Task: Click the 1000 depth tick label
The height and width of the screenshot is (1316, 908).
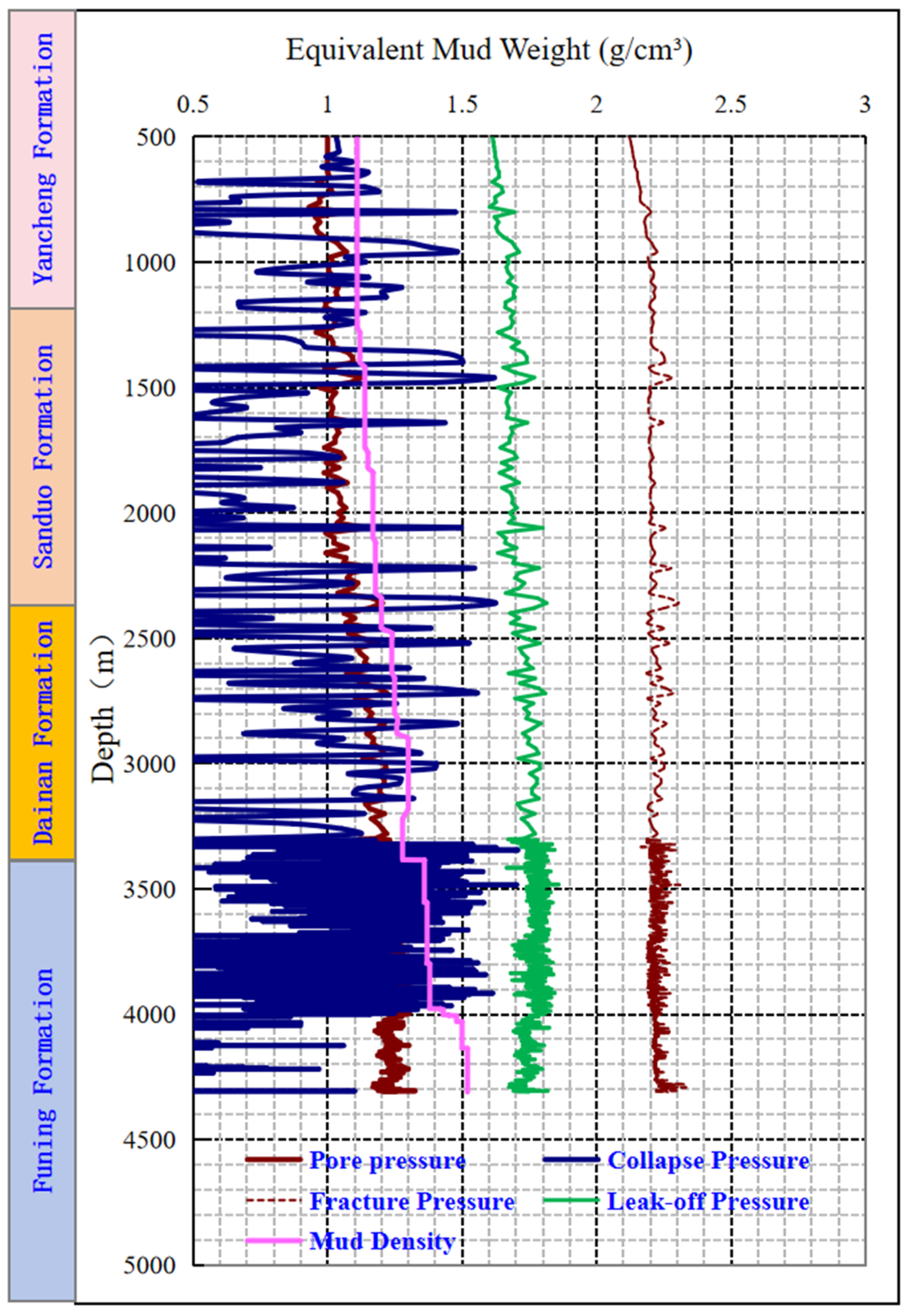Action: pos(150,263)
